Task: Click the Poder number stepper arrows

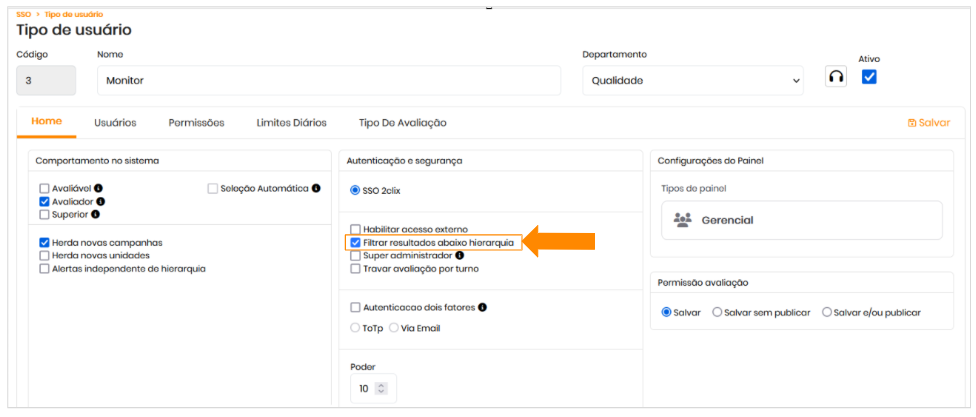Action: tap(380, 388)
